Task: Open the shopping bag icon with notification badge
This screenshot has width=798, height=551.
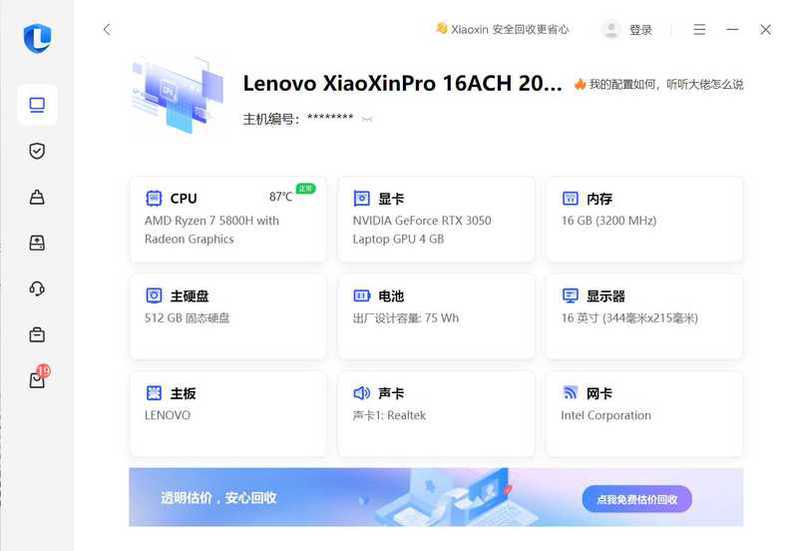Action: tap(39, 378)
